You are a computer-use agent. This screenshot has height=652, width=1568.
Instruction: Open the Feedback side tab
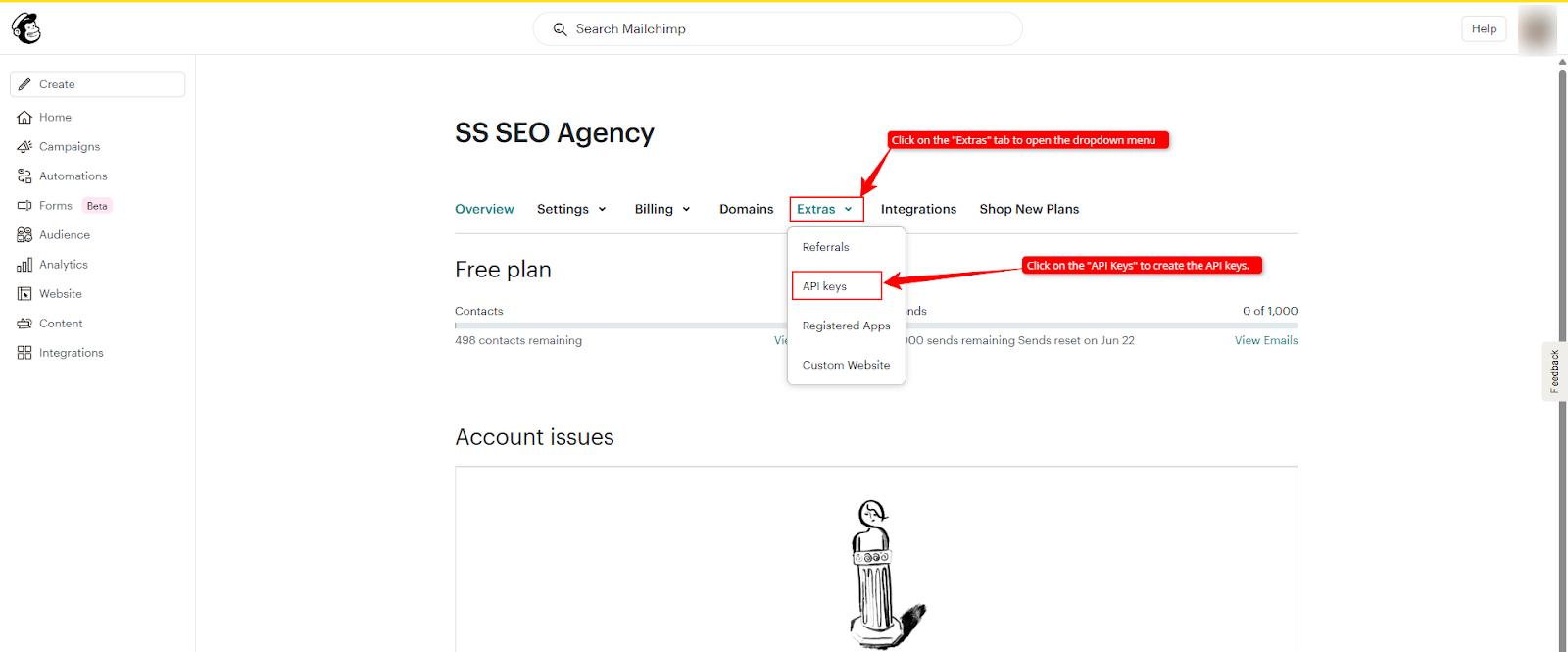1554,372
